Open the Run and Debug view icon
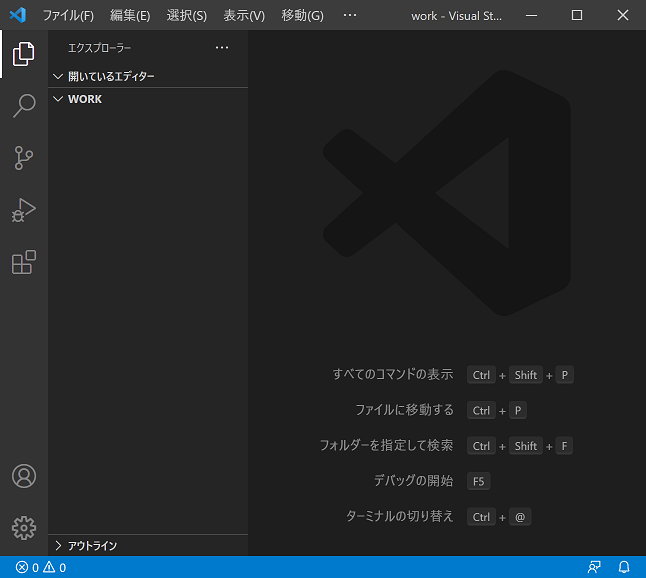The width and height of the screenshot is (646, 578). (23, 210)
